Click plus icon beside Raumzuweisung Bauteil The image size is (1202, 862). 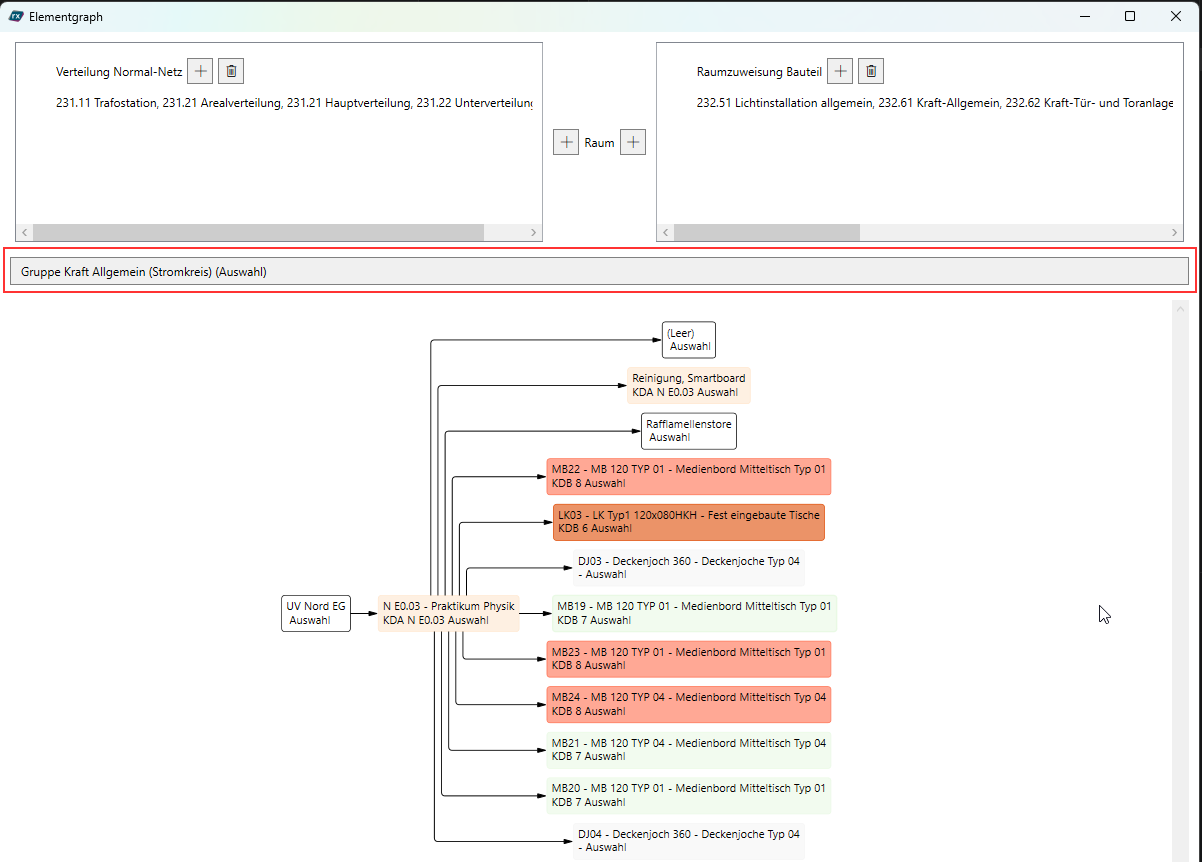[x=841, y=71]
